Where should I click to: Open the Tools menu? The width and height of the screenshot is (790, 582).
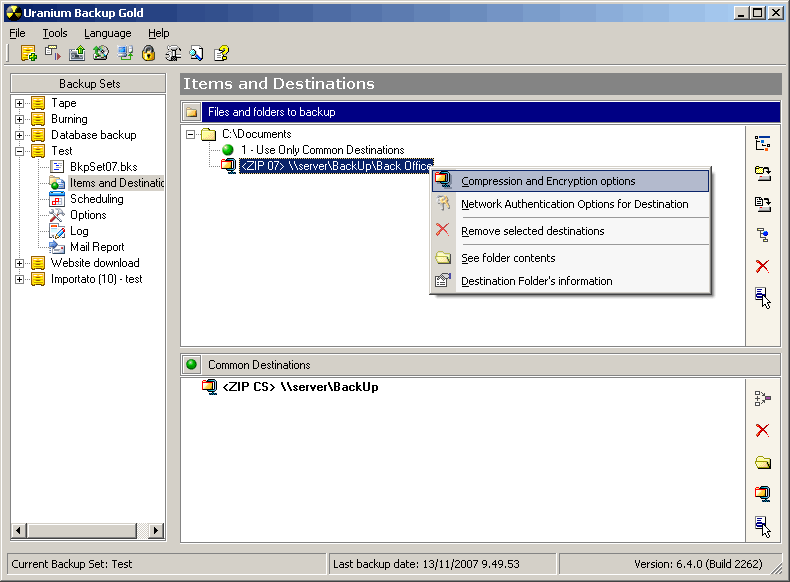coord(54,33)
